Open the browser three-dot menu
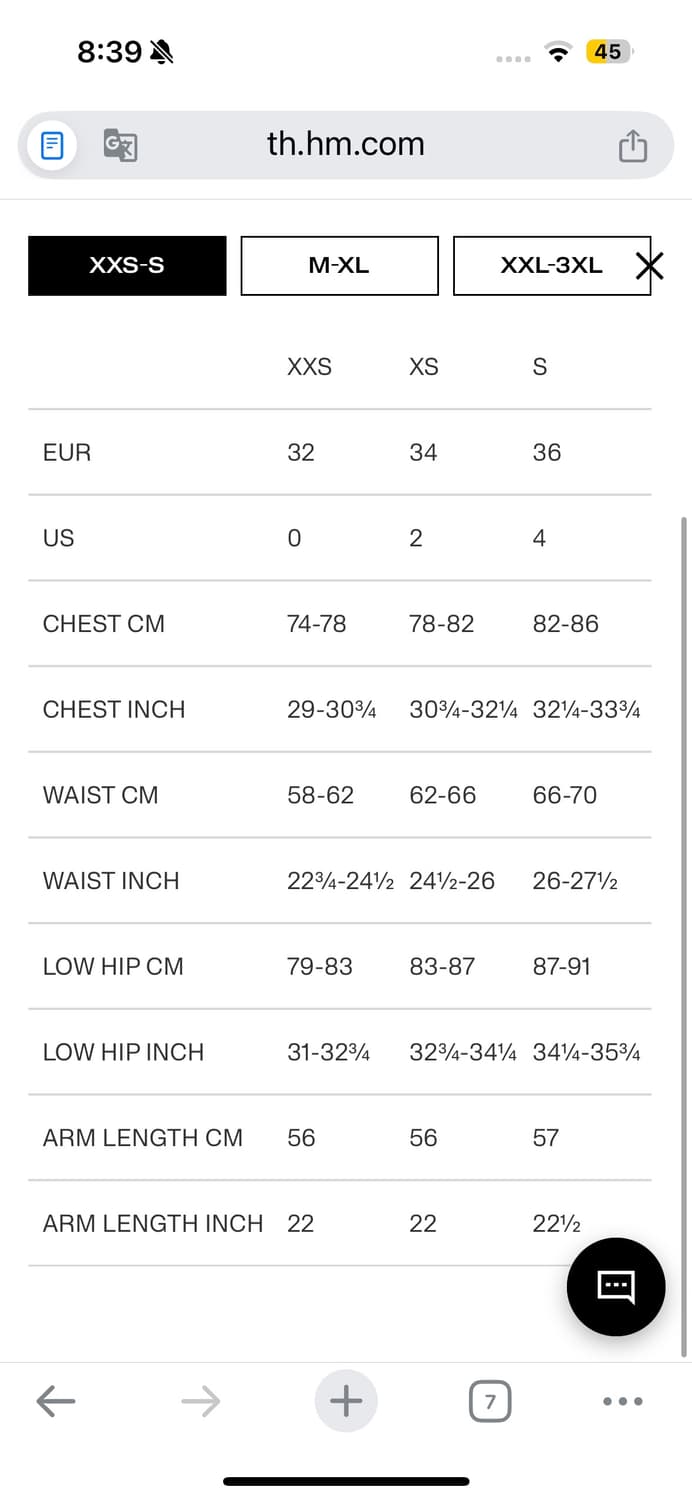The width and height of the screenshot is (692, 1500). tap(623, 1401)
